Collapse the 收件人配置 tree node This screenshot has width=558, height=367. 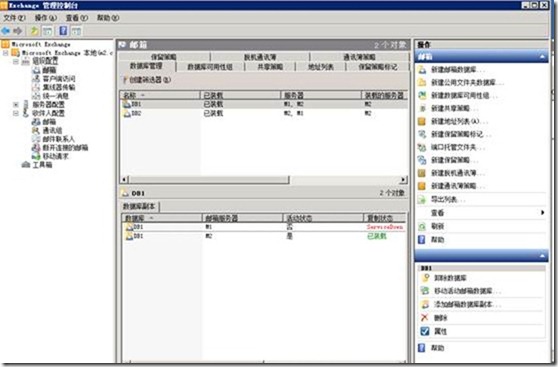16,113
